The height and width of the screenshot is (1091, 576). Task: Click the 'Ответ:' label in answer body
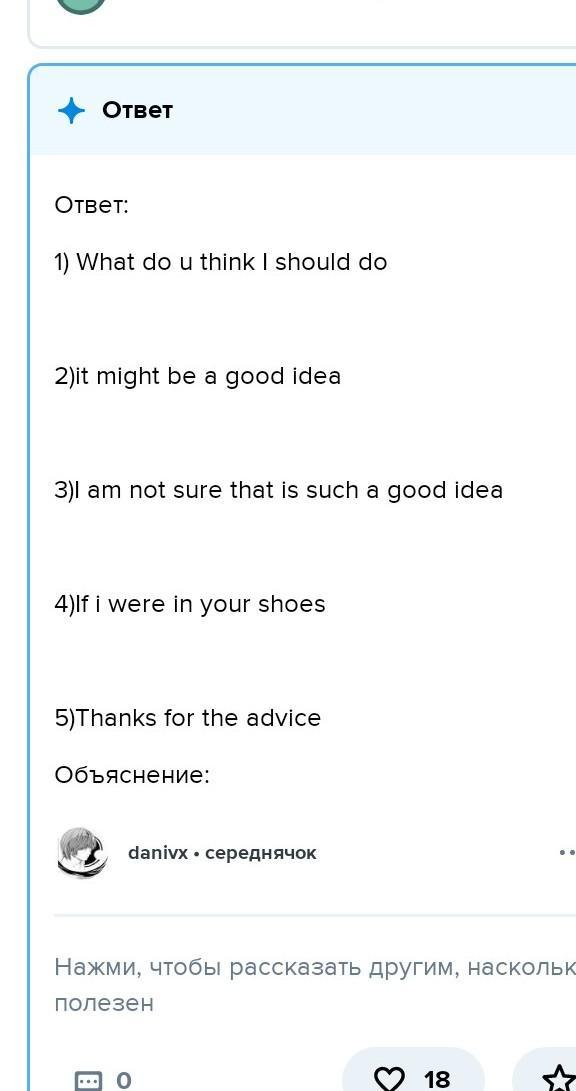(x=92, y=206)
